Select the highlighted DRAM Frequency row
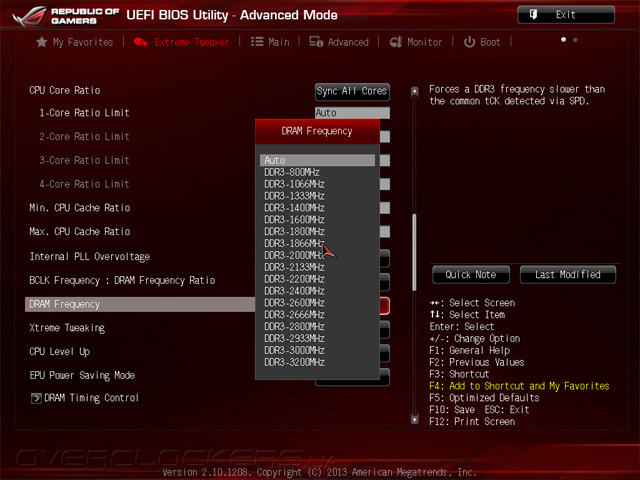Image resolution: width=640 pixels, height=480 pixels. click(x=140, y=304)
